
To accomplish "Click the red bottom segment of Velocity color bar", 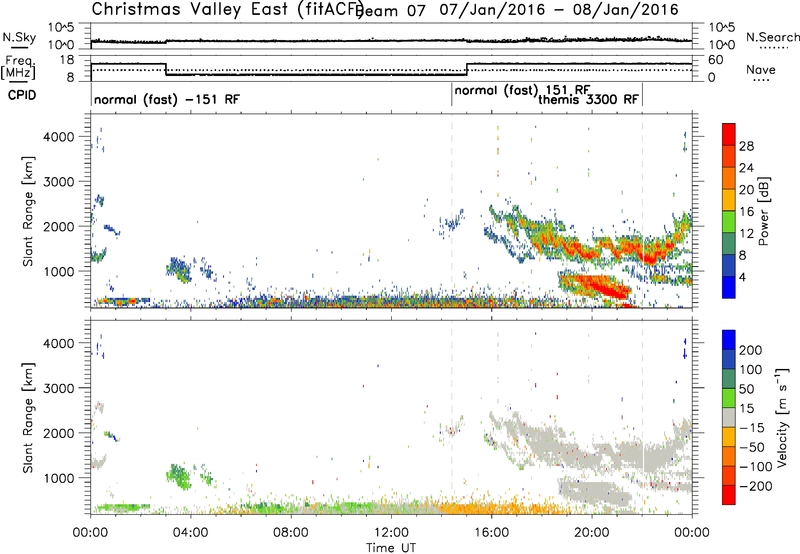I will pyautogui.click(x=729, y=495).
